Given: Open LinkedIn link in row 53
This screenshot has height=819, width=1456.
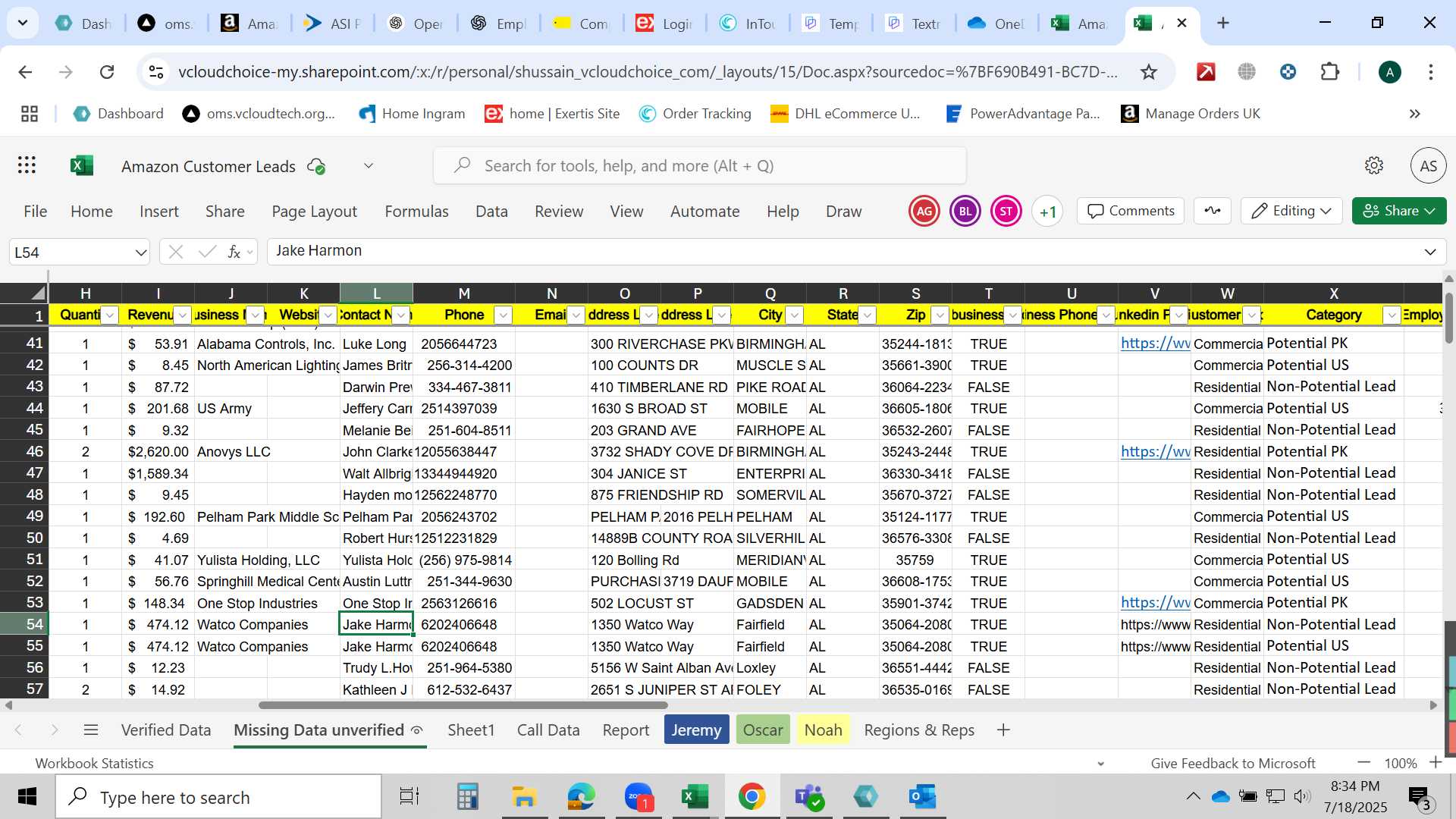Looking at the screenshot, I should point(1155,603).
